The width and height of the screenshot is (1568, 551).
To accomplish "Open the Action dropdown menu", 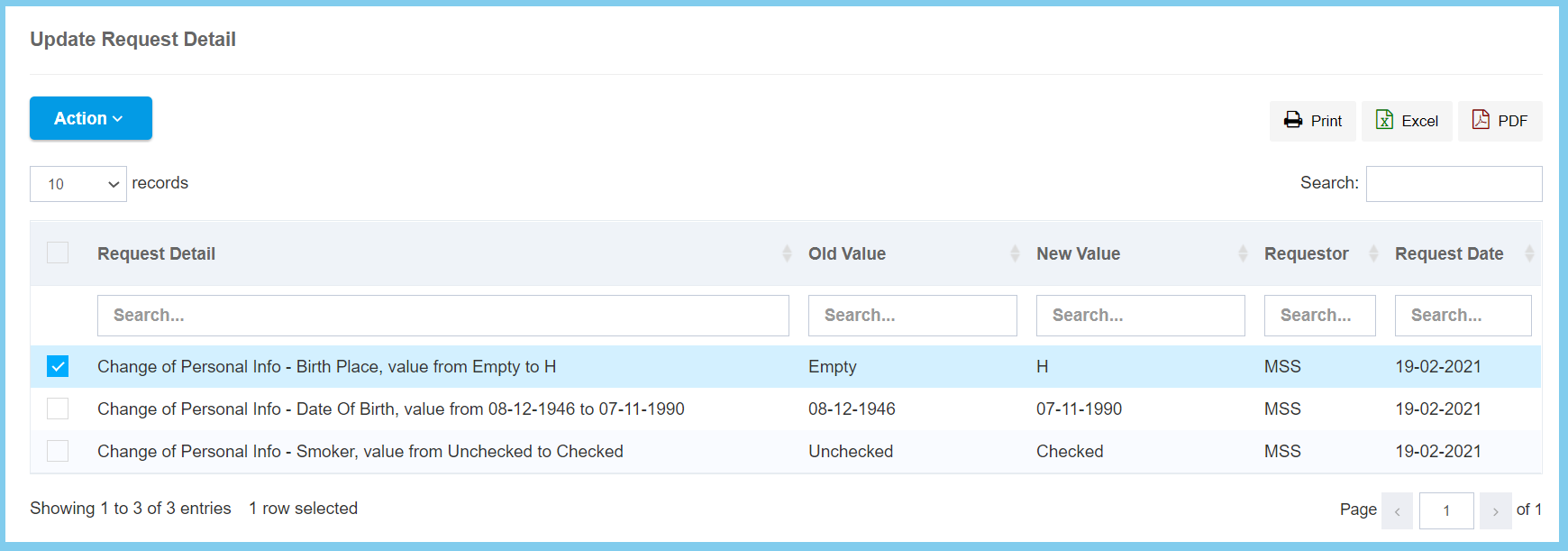I will (x=90, y=118).
